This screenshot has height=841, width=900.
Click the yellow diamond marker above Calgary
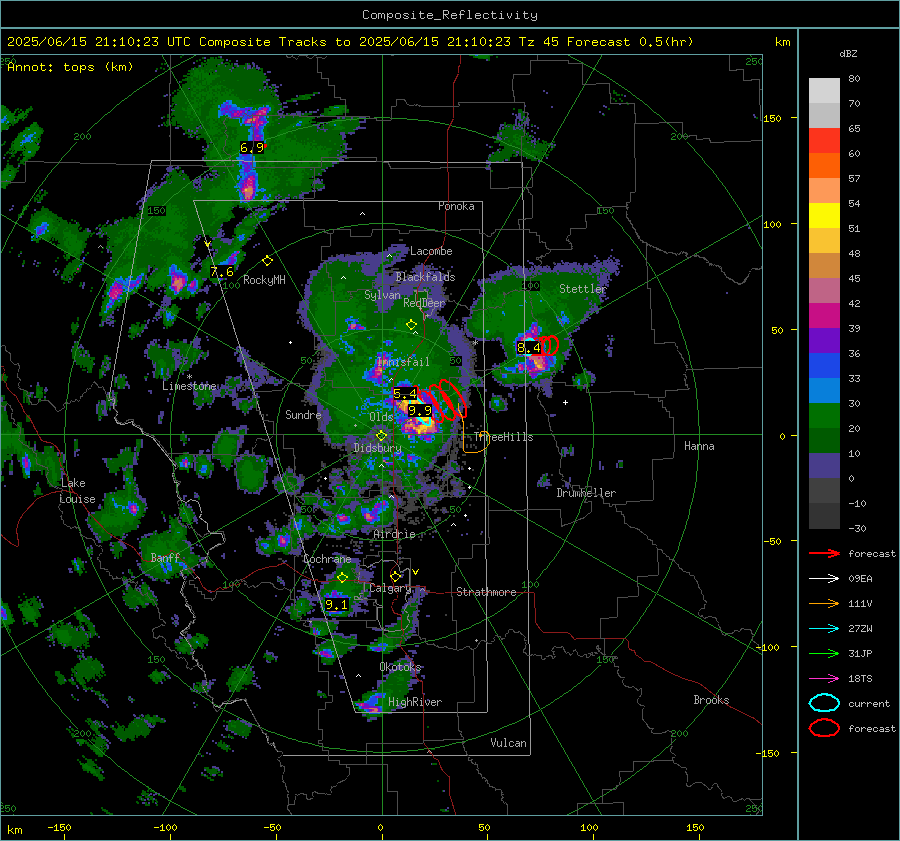coord(395,576)
